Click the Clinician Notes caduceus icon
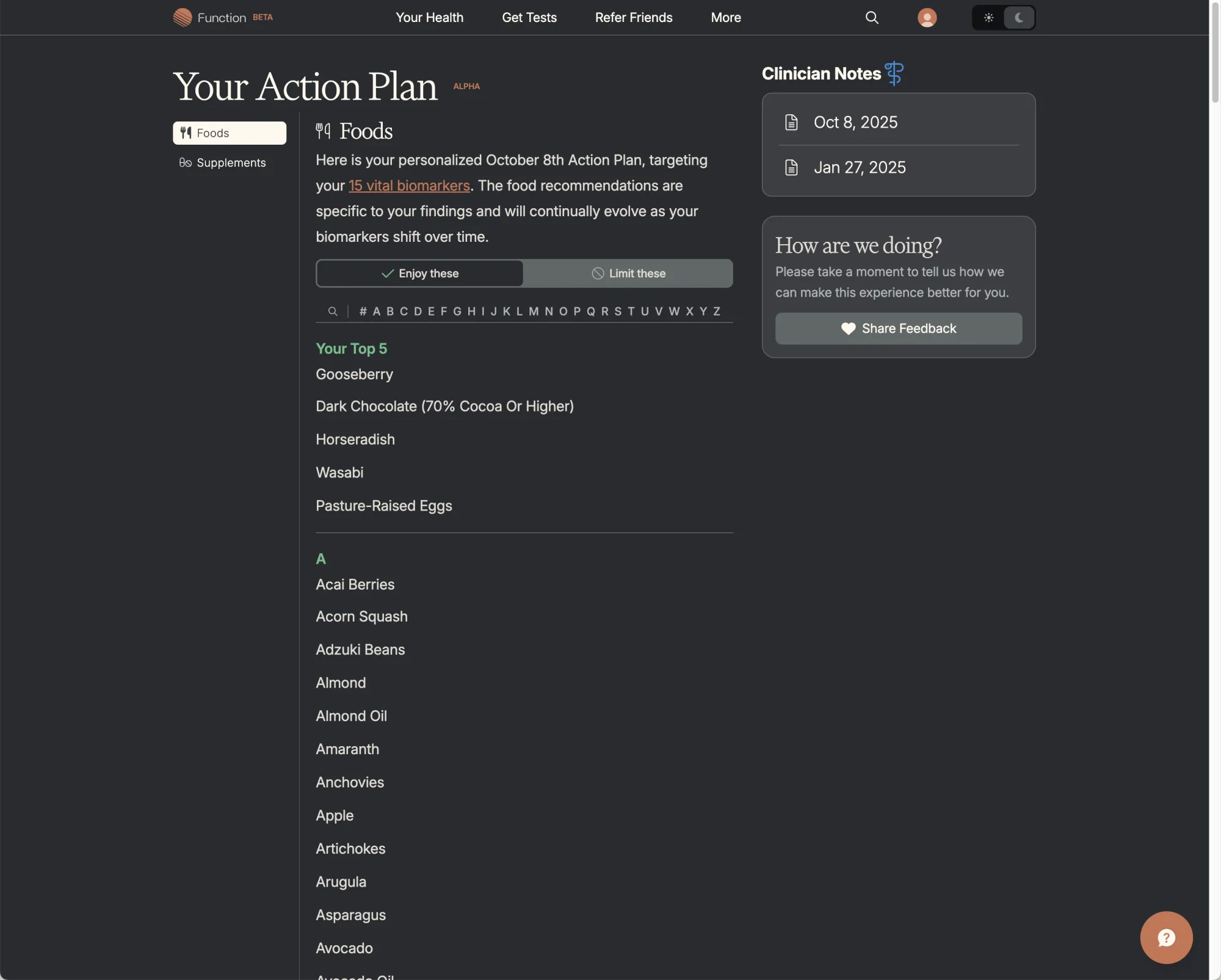 tap(894, 73)
